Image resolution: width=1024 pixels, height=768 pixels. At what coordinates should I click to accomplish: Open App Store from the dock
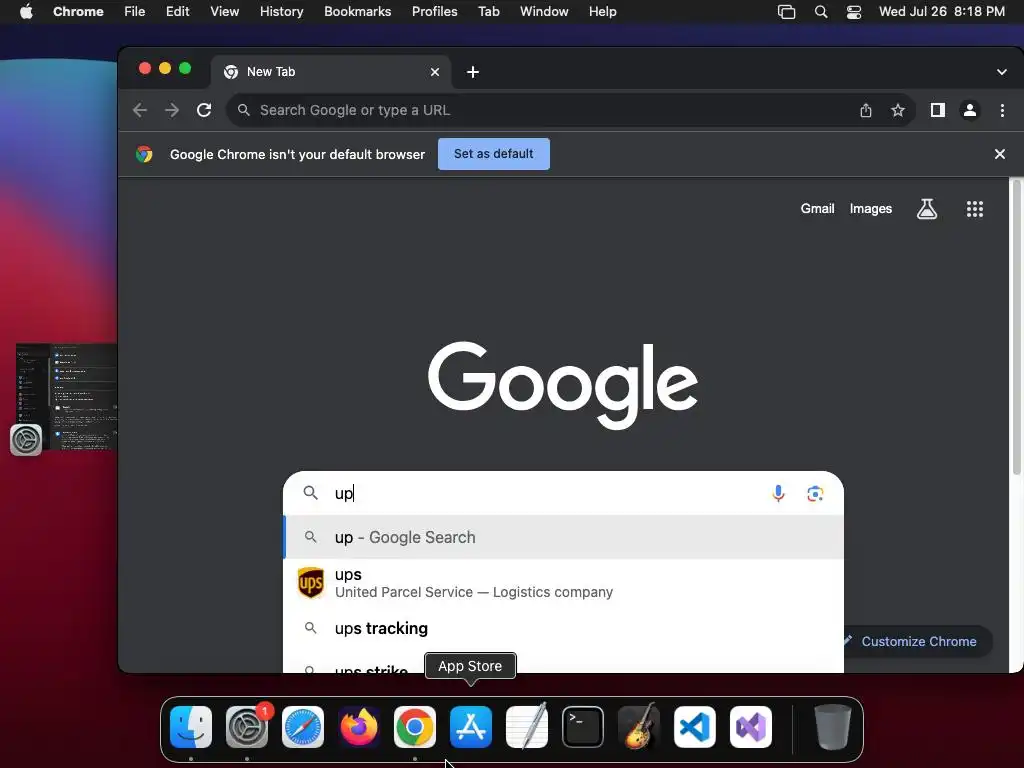[x=471, y=727]
